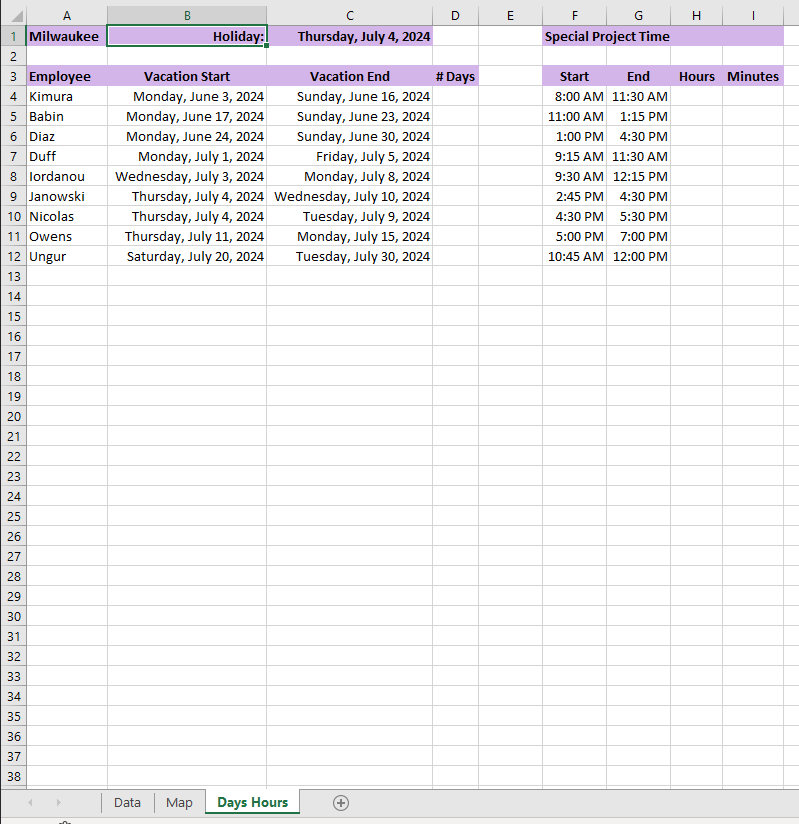Select the Thursday, July 4, 2024 holiday date
This screenshot has height=824, width=799.
[350, 36]
